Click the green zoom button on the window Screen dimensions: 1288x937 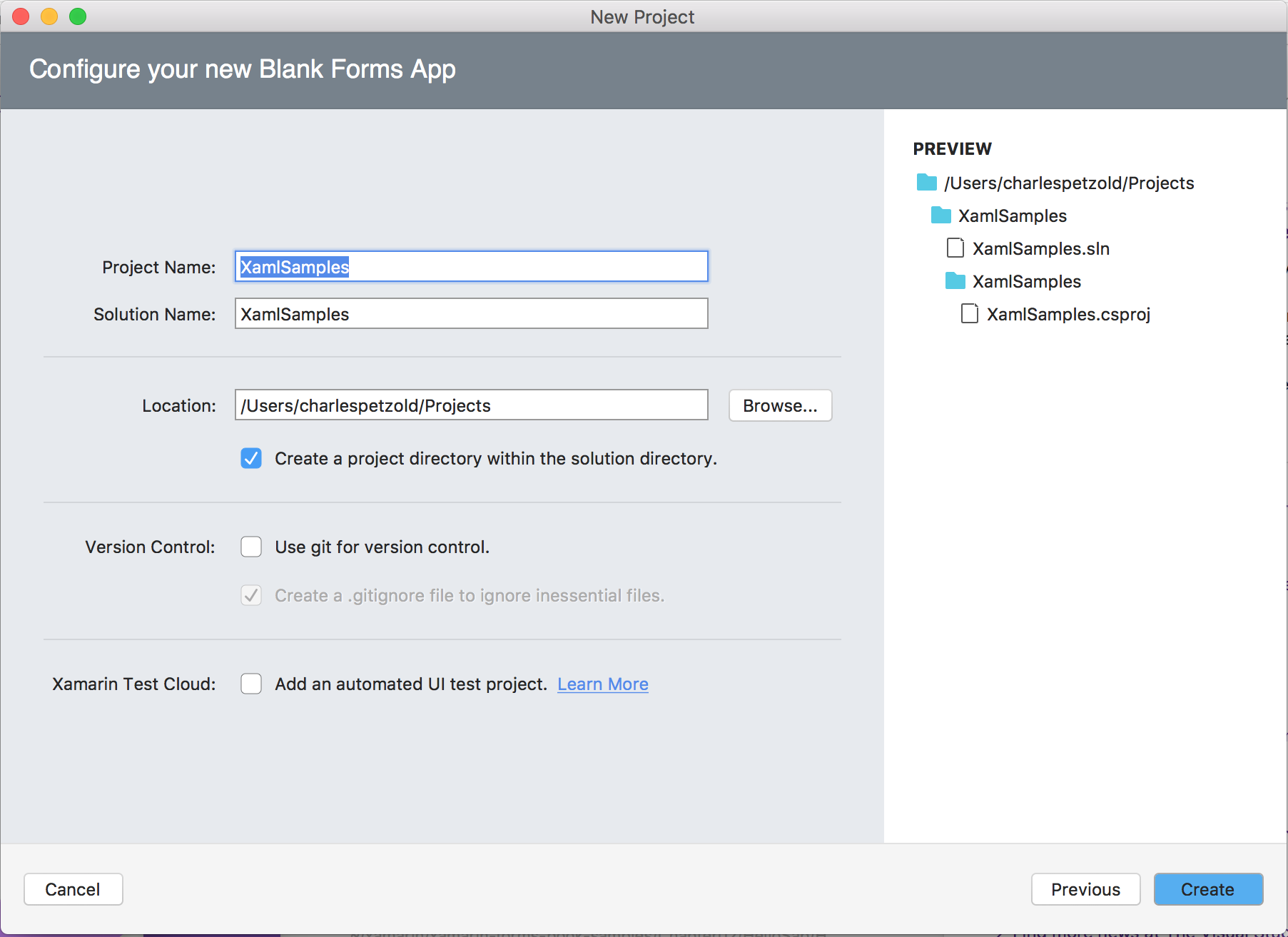[78, 16]
